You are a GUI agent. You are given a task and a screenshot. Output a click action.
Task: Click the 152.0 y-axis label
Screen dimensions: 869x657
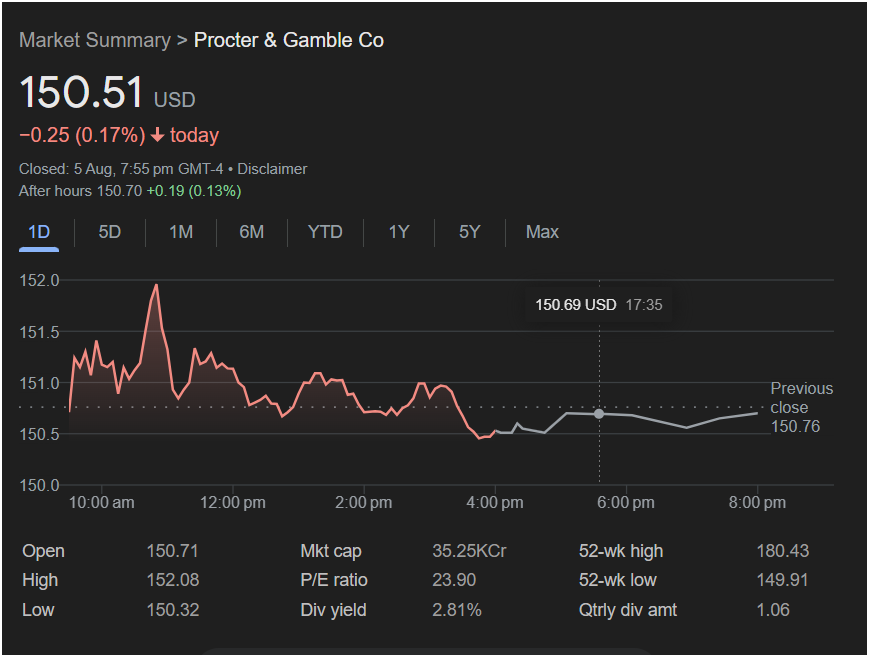click(39, 281)
